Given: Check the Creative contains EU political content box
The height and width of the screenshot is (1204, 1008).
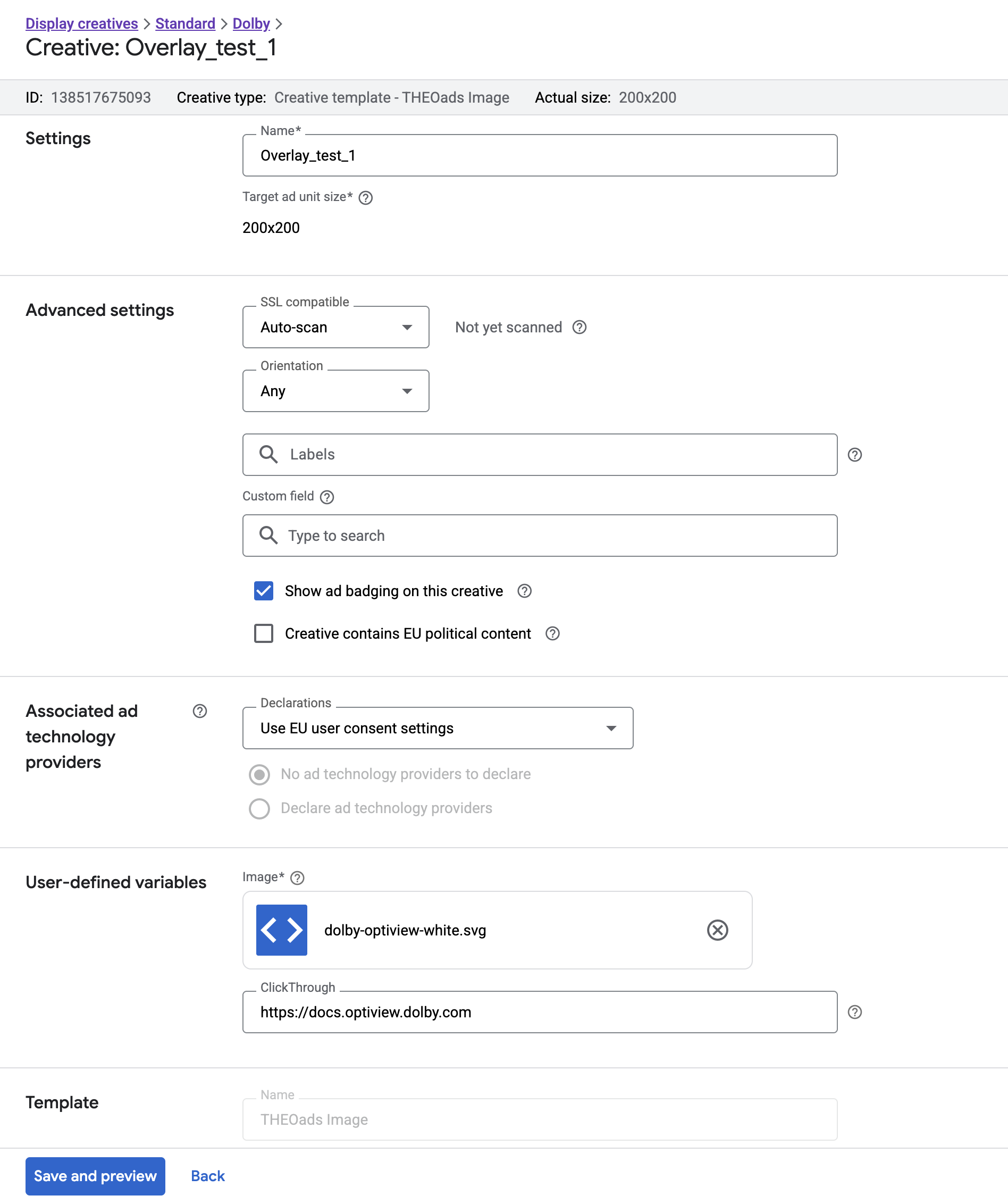Looking at the screenshot, I should click(264, 633).
